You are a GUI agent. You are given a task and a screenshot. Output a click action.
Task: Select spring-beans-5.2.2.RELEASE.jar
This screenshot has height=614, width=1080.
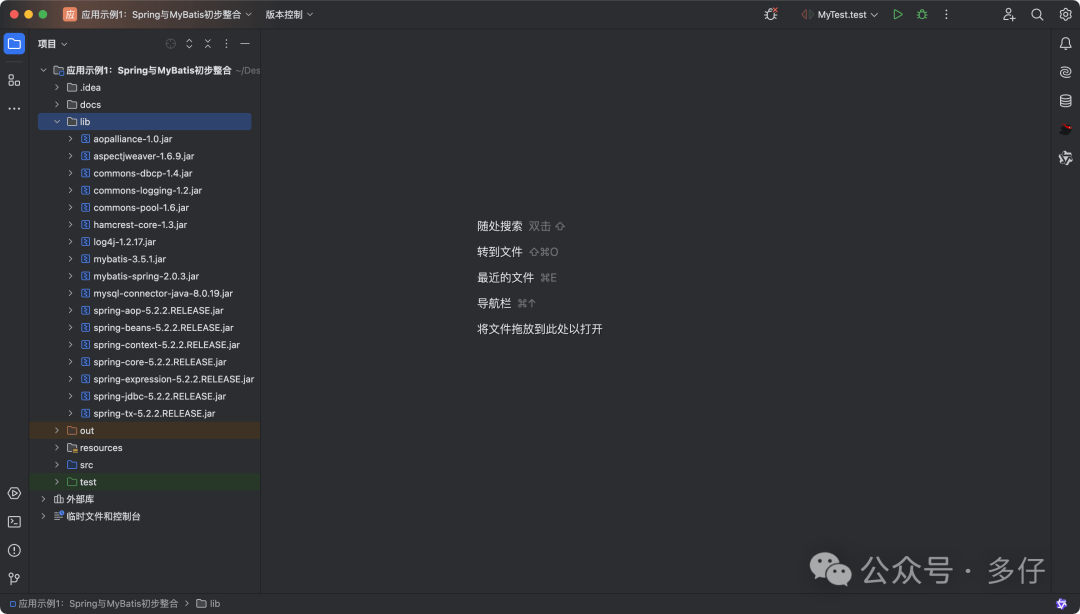(163, 328)
